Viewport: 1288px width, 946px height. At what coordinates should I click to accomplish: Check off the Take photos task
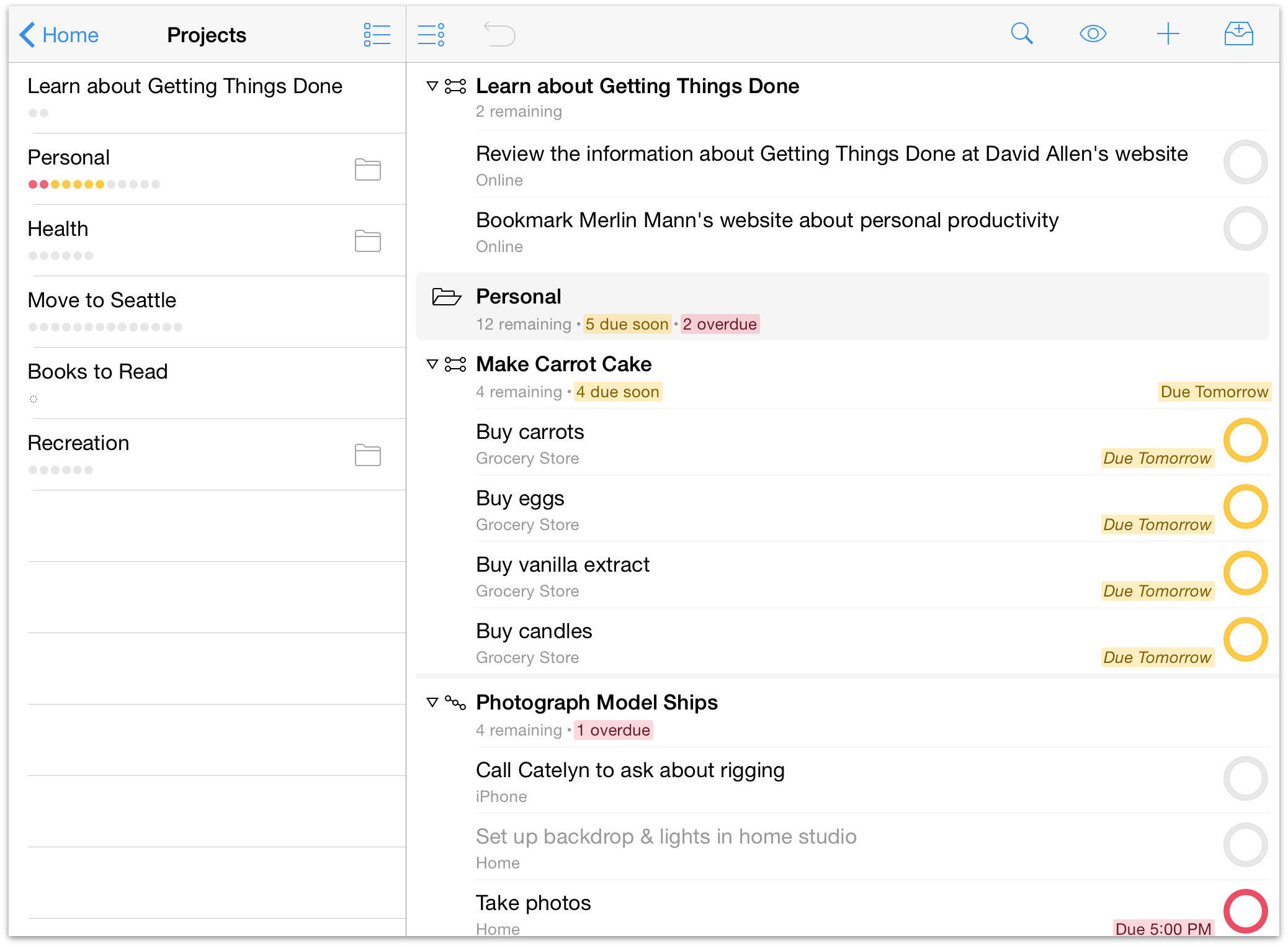[1245, 911]
